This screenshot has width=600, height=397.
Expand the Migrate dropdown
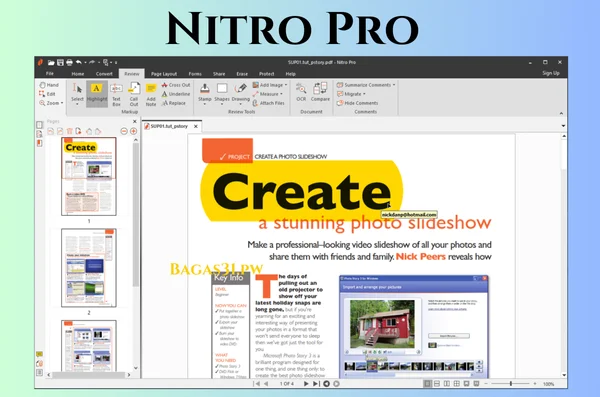[x=364, y=94]
